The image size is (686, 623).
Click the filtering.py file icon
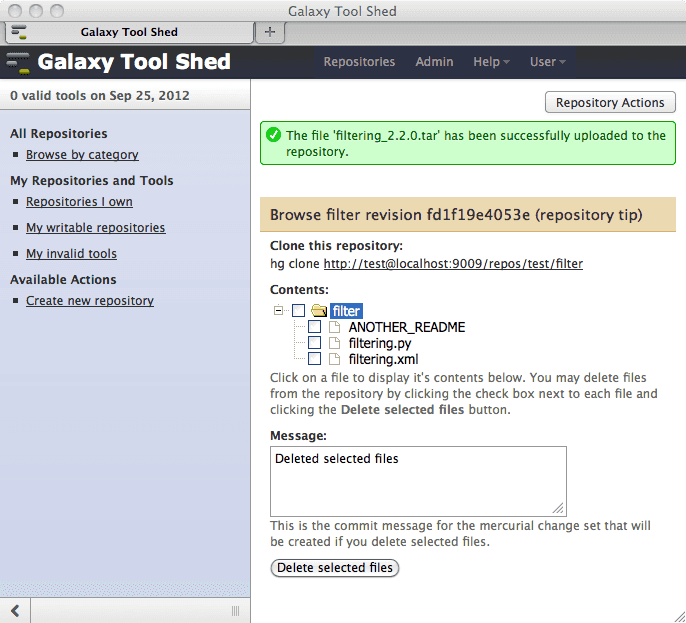[x=334, y=343]
